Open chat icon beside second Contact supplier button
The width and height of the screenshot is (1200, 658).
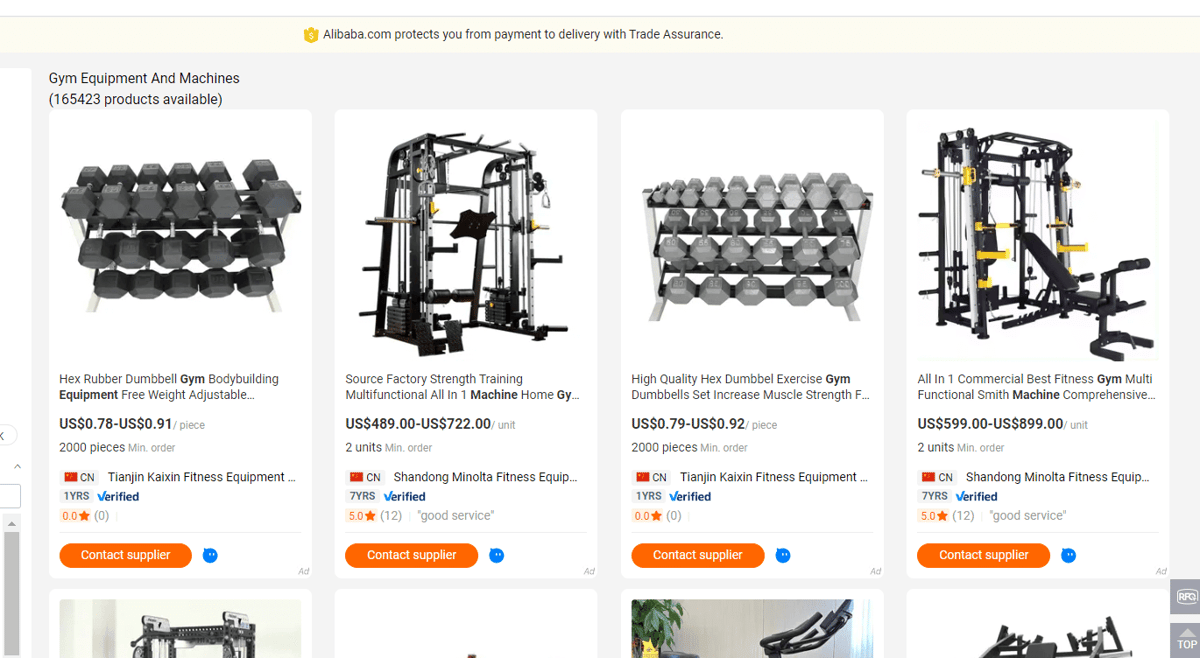point(496,555)
